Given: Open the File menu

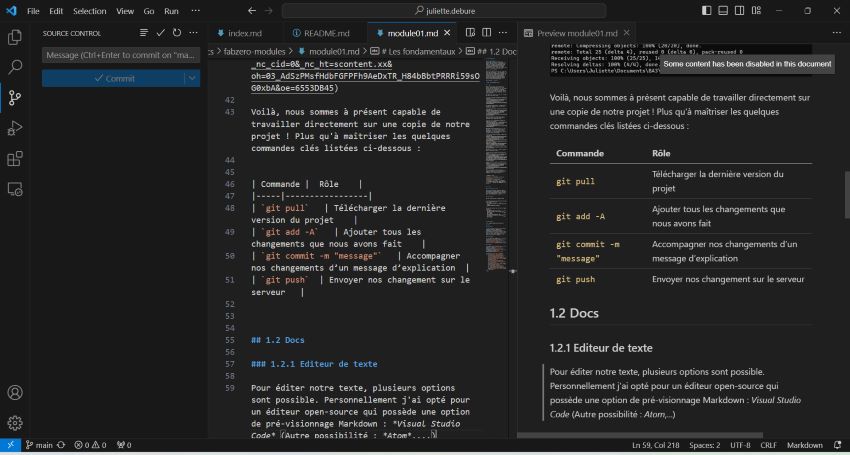Looking at the screenshot, I should 33,11.
